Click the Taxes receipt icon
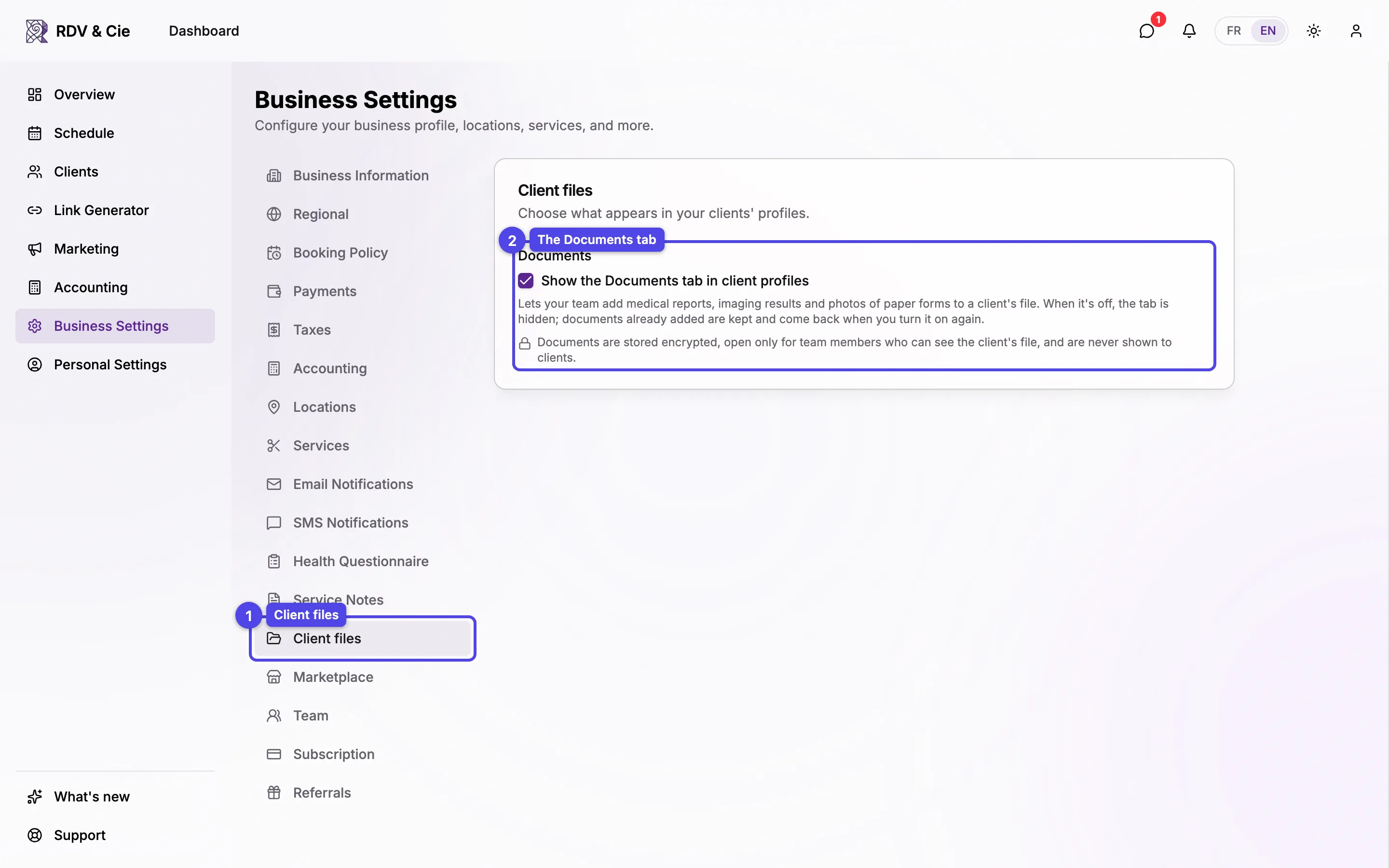This screenshot has width=1389, height=868. pyautogui.click(x=274, y=330)
